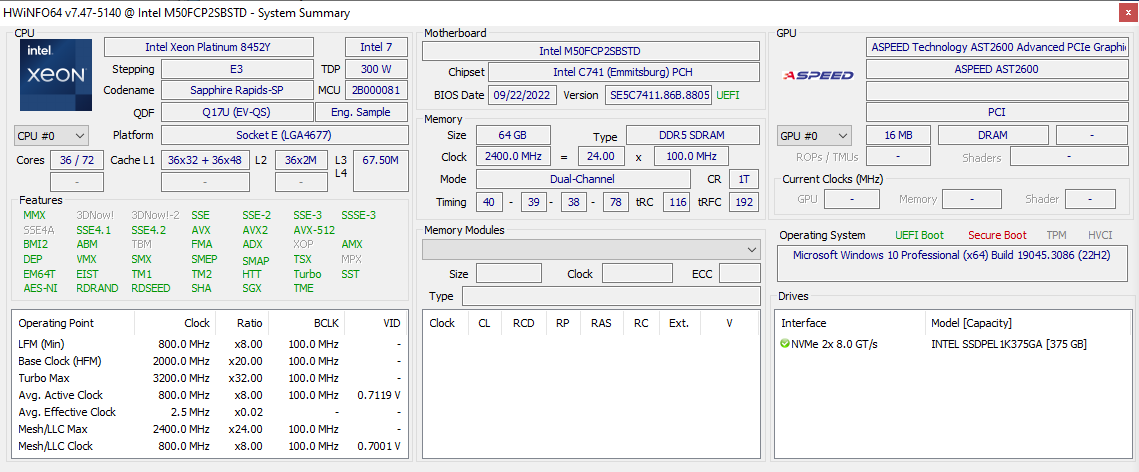Click the Ext. column header
This screenshot has height=472, width=1139.
pyautogui.click(x=678, y=323)
